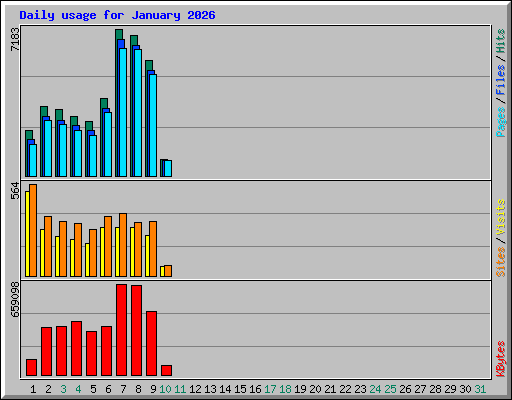Click the yellow Sites bar for day 8

click(x=132, y=252)
